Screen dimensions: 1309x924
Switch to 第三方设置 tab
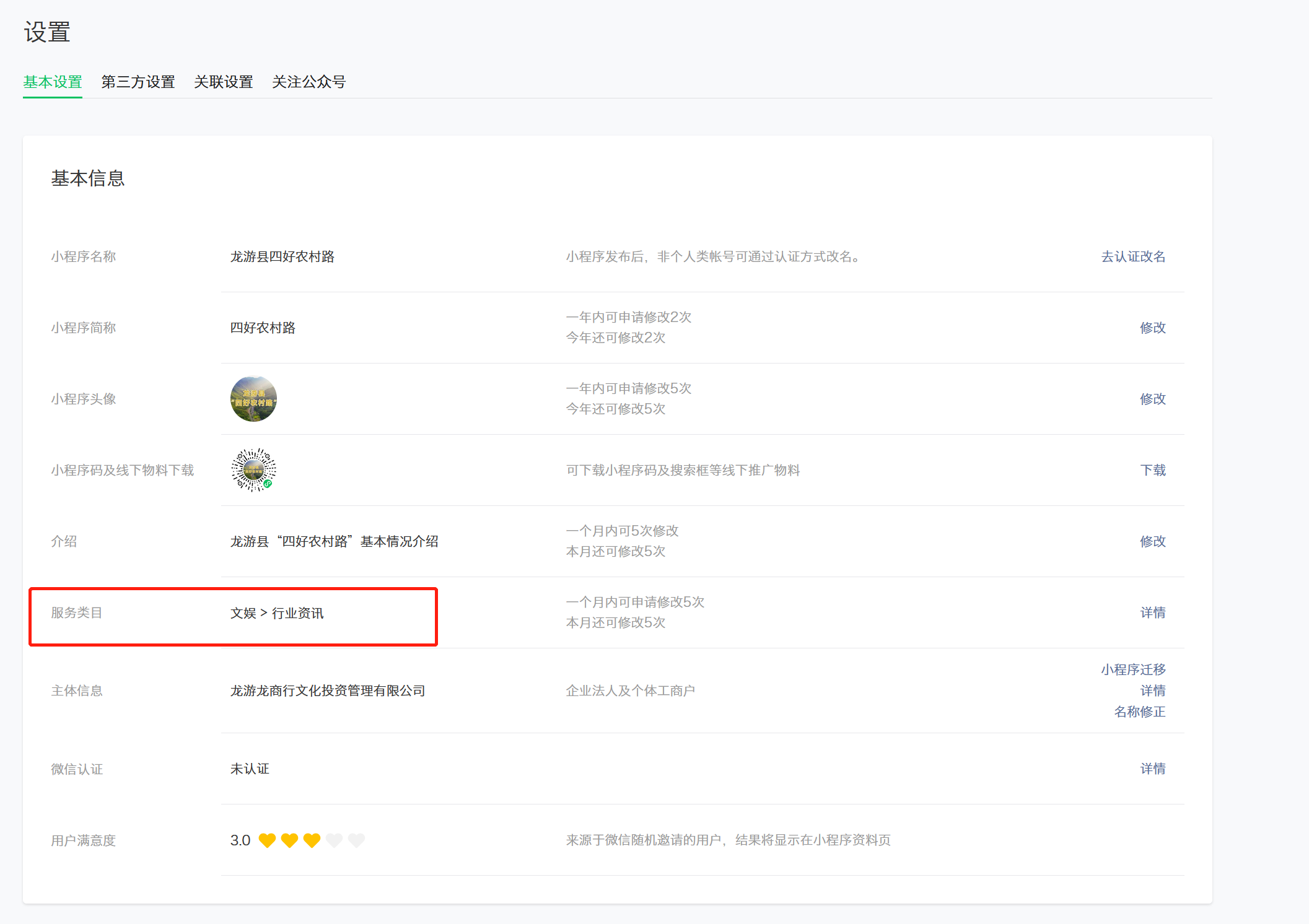(x=138, y=82)
